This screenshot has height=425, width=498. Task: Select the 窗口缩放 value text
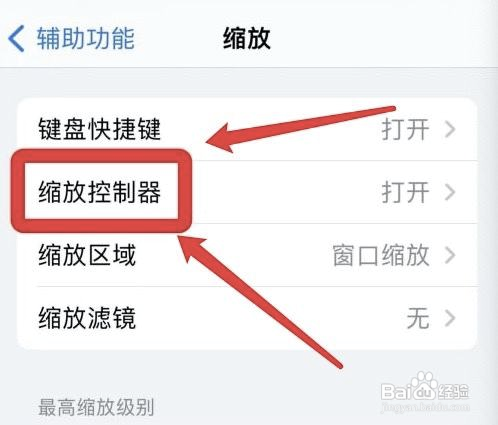(x=381, y=255)
